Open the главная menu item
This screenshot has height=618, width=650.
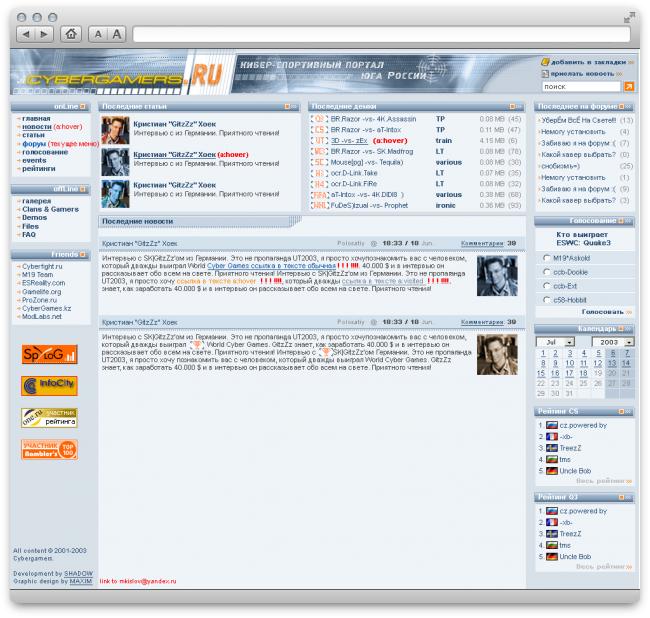point(35,119)
